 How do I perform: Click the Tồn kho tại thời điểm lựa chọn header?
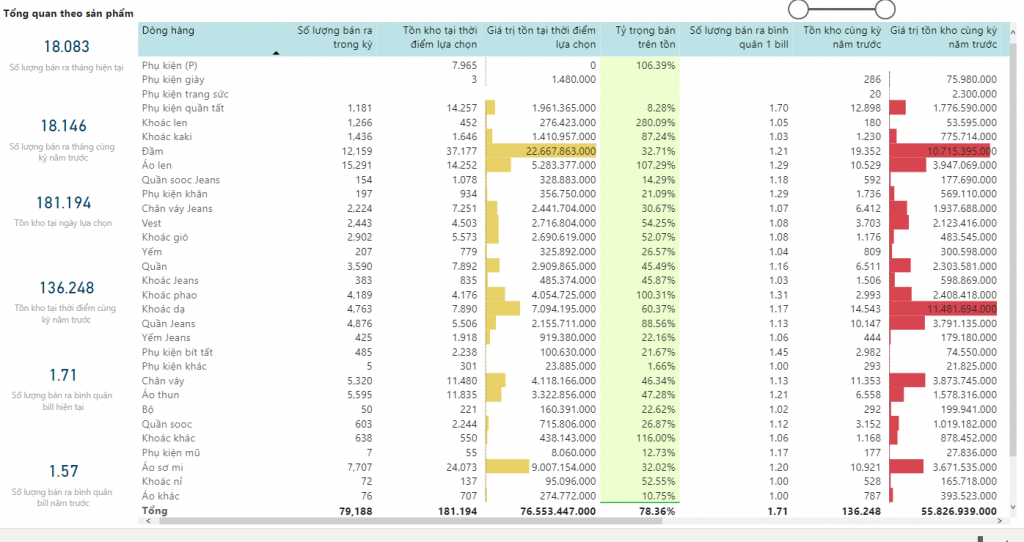(440, 37)
